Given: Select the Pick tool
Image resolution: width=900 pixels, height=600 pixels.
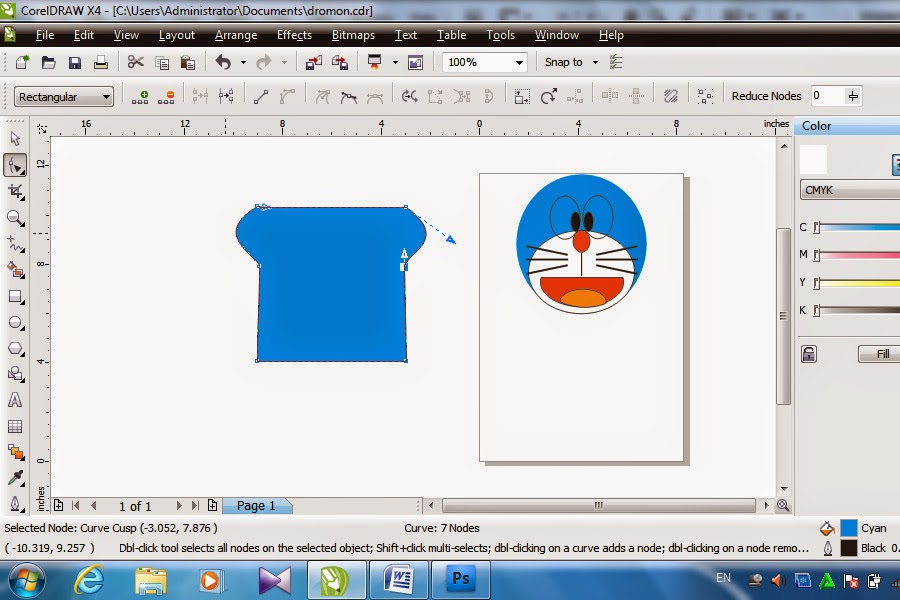Looking at the screenshot, I should 14,140.
